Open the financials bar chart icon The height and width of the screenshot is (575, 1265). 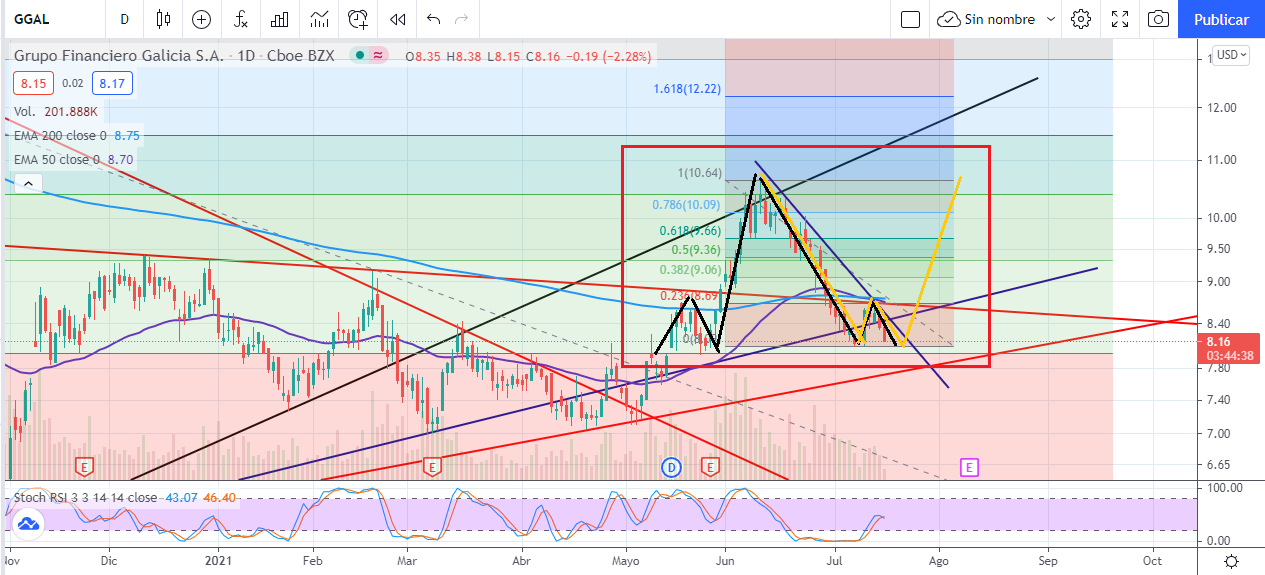point(280,19)
